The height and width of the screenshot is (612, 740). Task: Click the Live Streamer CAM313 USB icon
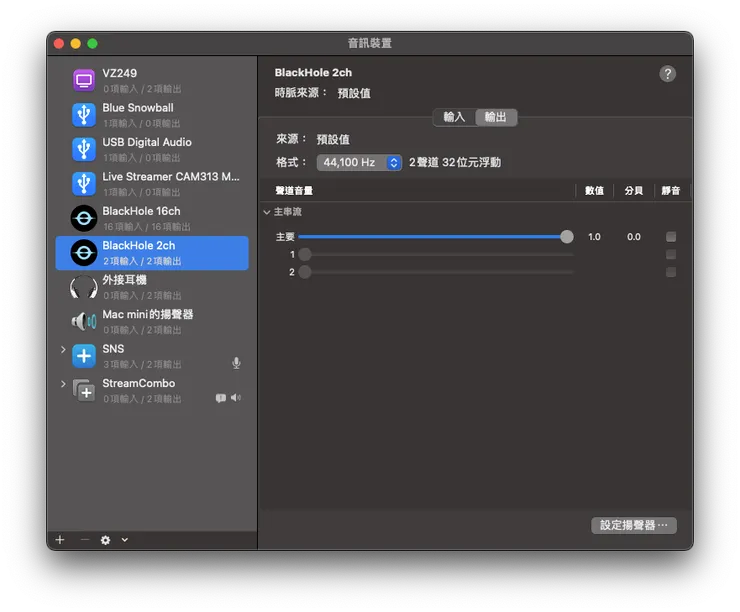pos(84,184)
